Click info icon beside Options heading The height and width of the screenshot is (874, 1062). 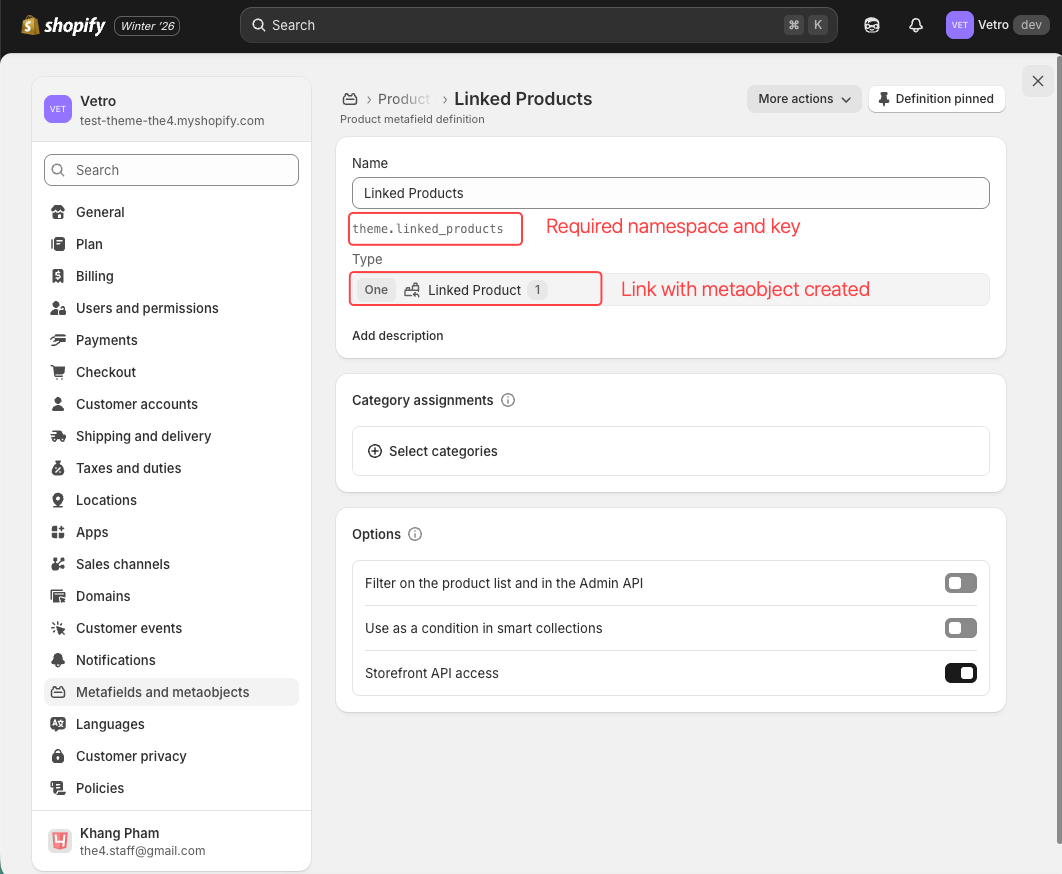415,534
